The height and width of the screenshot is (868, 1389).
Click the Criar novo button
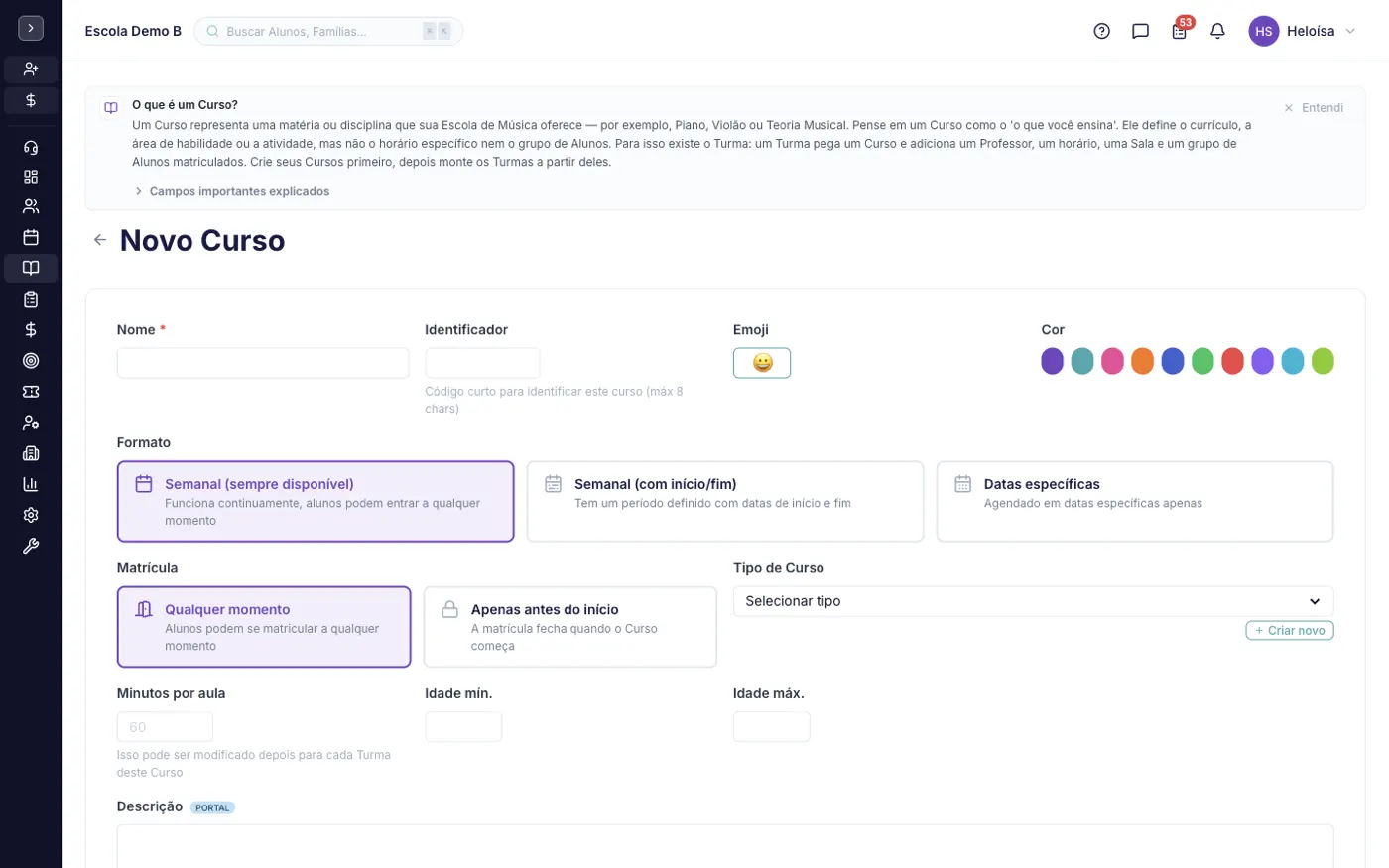(x=1289, y=630)
